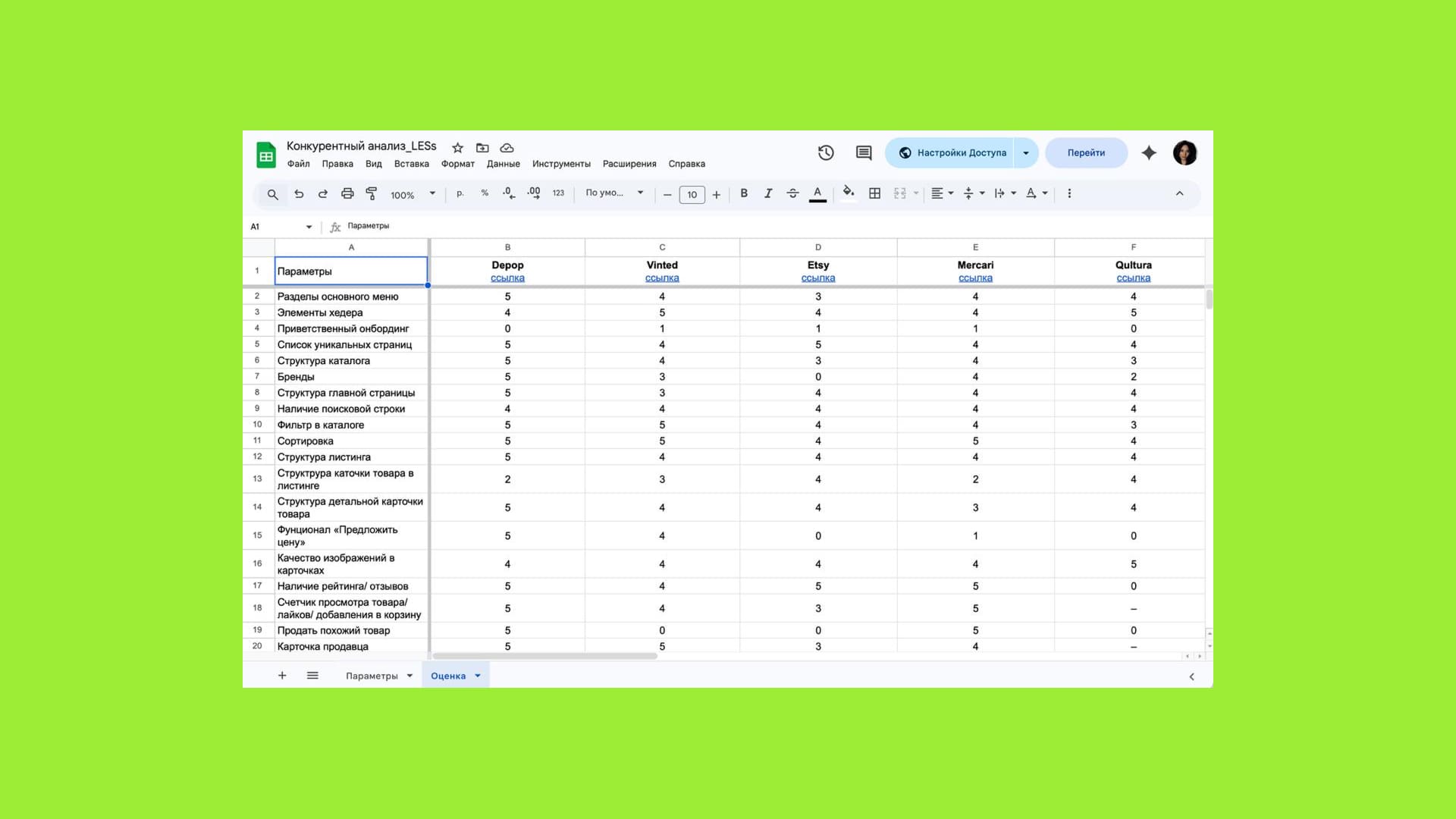Open the borders grid icon
This screenshot has width=1456, height=819.
click(874, 193)
